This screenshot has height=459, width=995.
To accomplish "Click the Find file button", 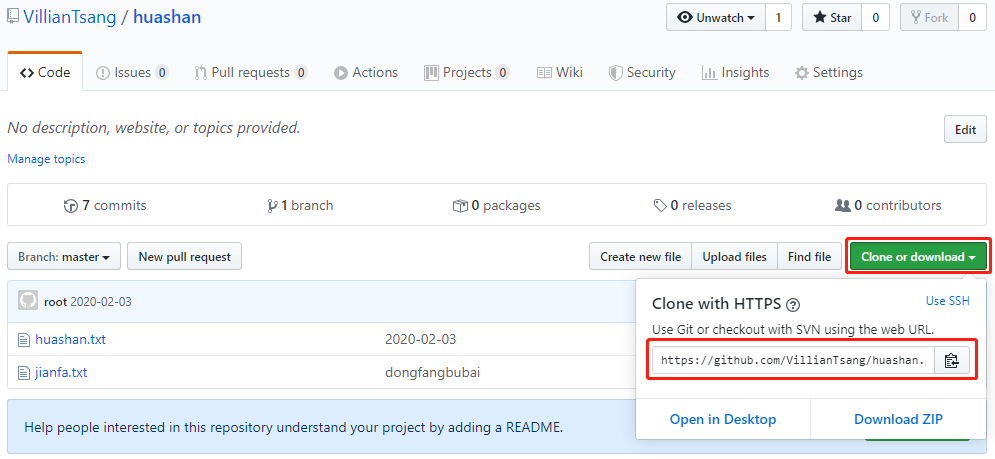I will [x=809, y=256].
